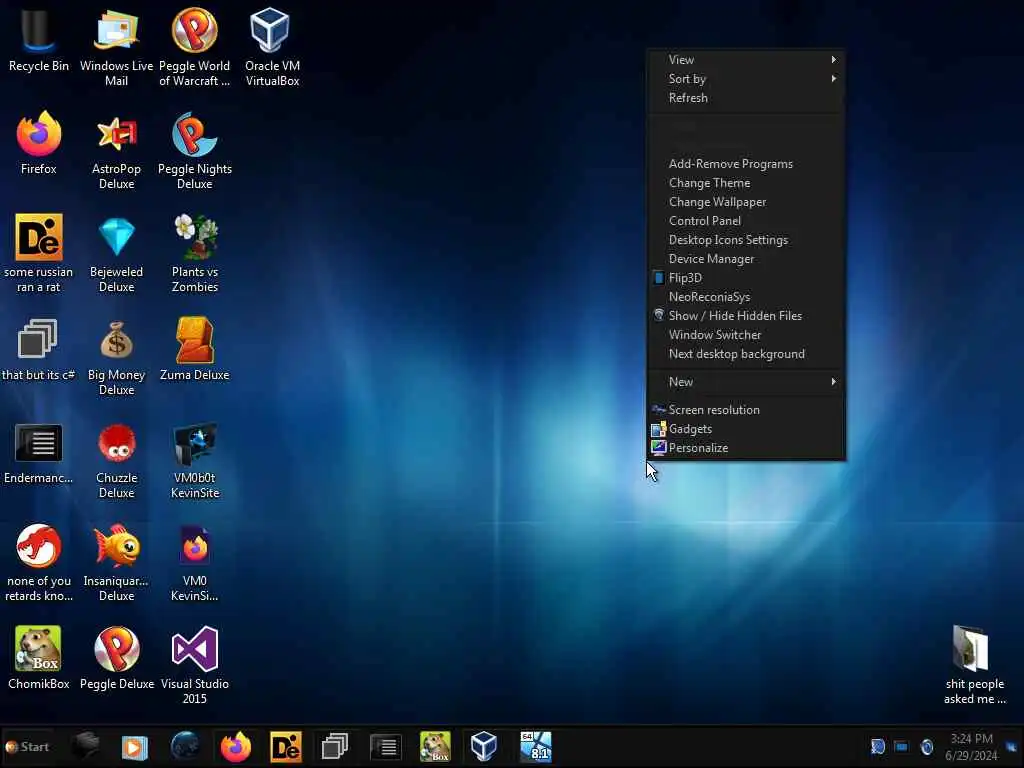Click the dark cube icon next to Start
Screen dimensions: 1024x768
coord(85,746)
